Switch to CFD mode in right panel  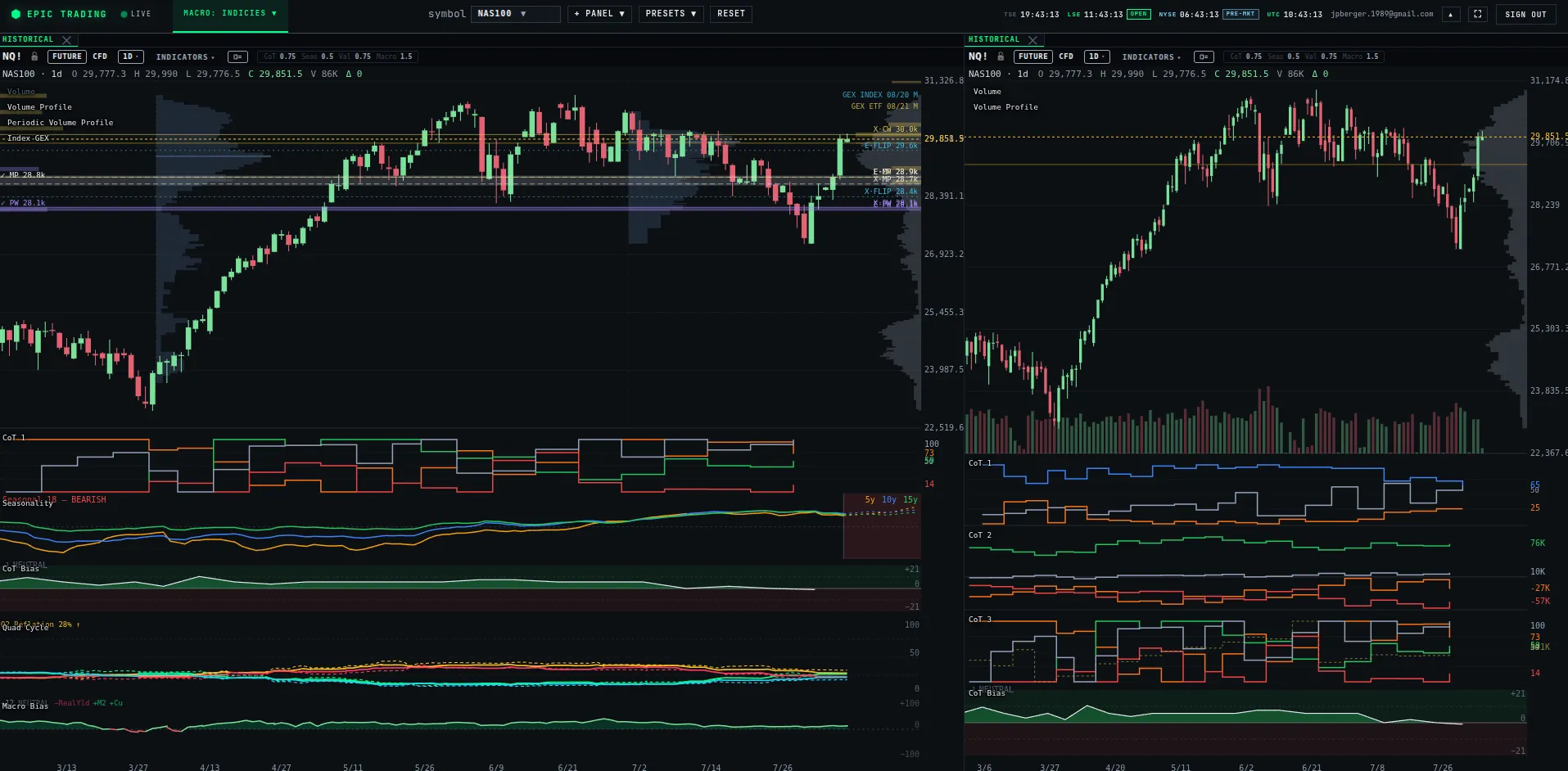click(1066, 56)
